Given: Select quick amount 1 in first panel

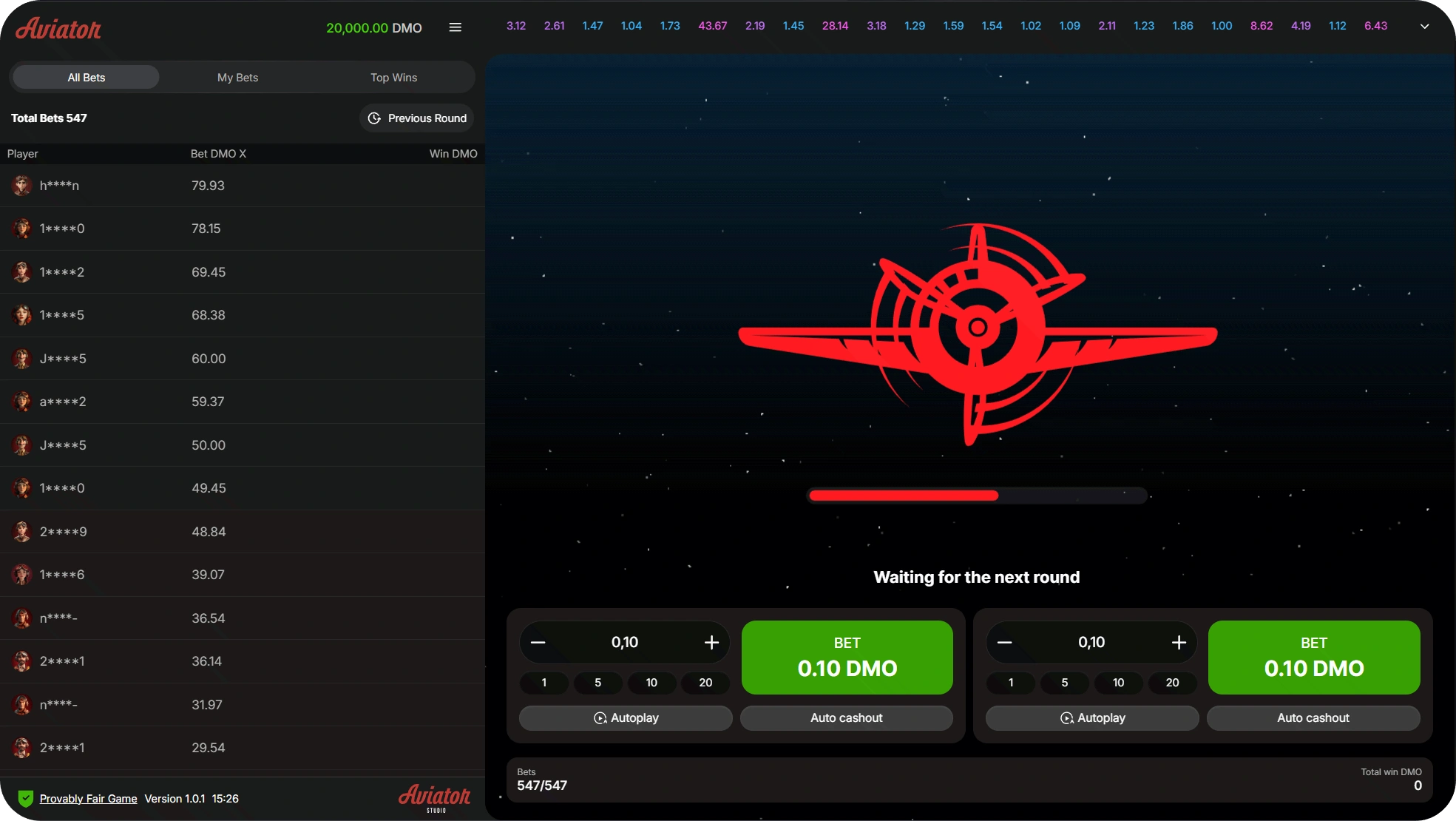Looking at the screenshot, I should 544,682.
